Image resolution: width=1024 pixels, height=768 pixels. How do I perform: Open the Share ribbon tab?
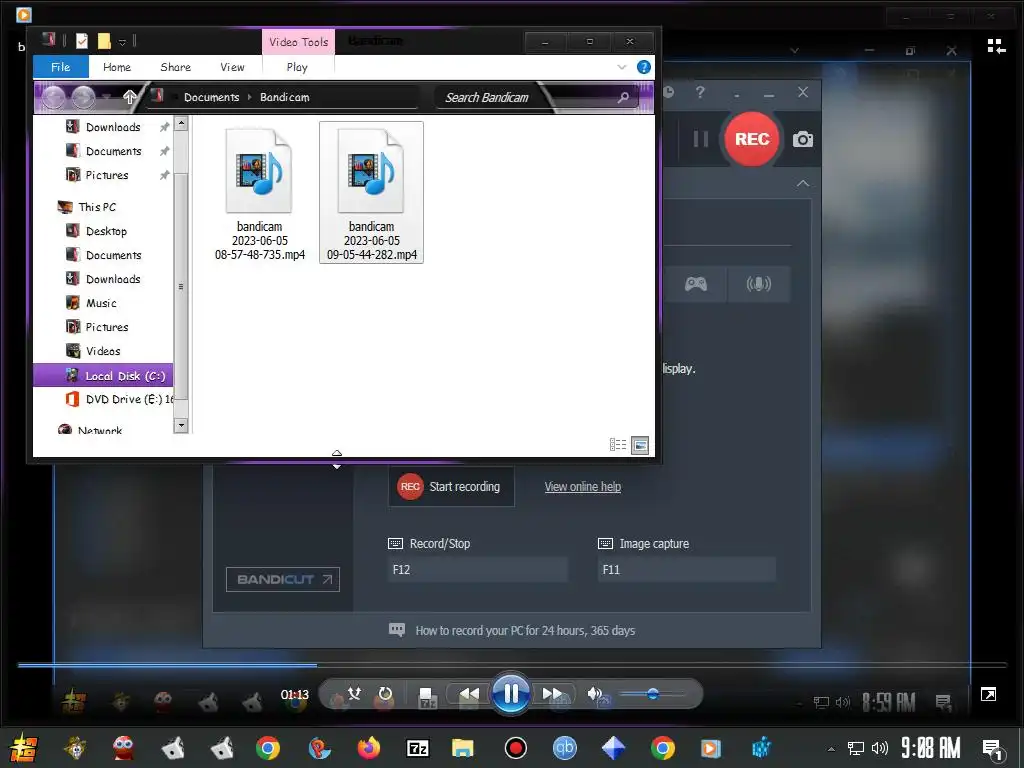176,67
